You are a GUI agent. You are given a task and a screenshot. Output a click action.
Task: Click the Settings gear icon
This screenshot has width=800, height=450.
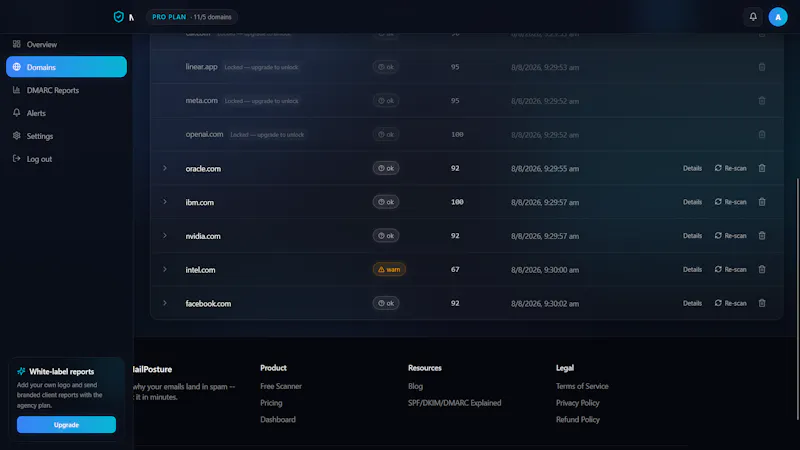pyautogui.click(x=17, y=136)
